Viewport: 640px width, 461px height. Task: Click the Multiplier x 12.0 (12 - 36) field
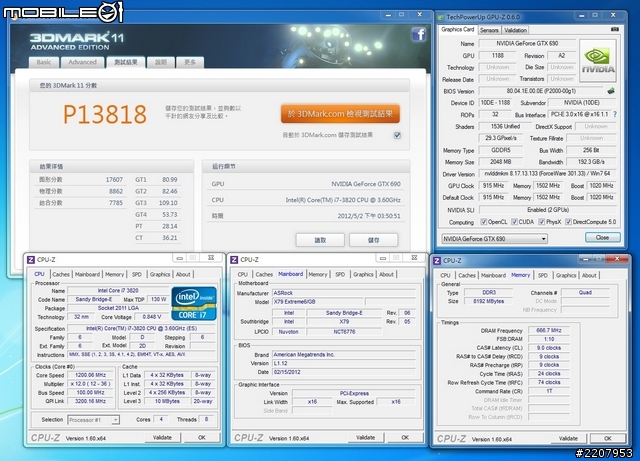[91, 384]
